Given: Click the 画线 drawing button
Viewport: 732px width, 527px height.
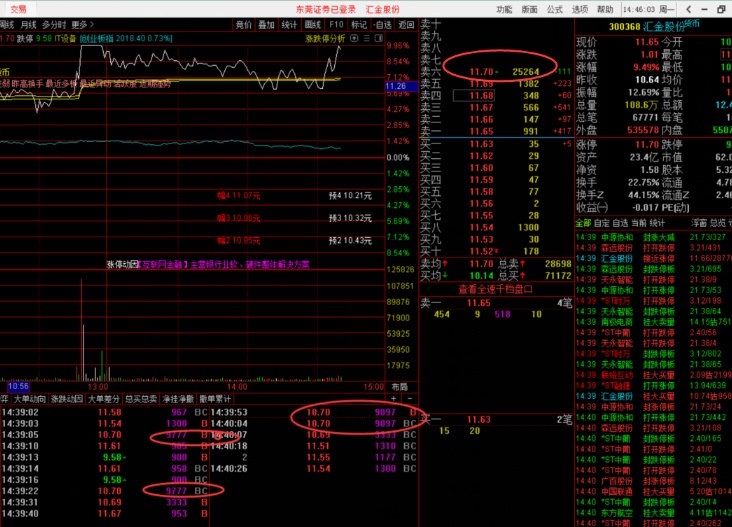Looking at the screenshot, I should [313, 25].
